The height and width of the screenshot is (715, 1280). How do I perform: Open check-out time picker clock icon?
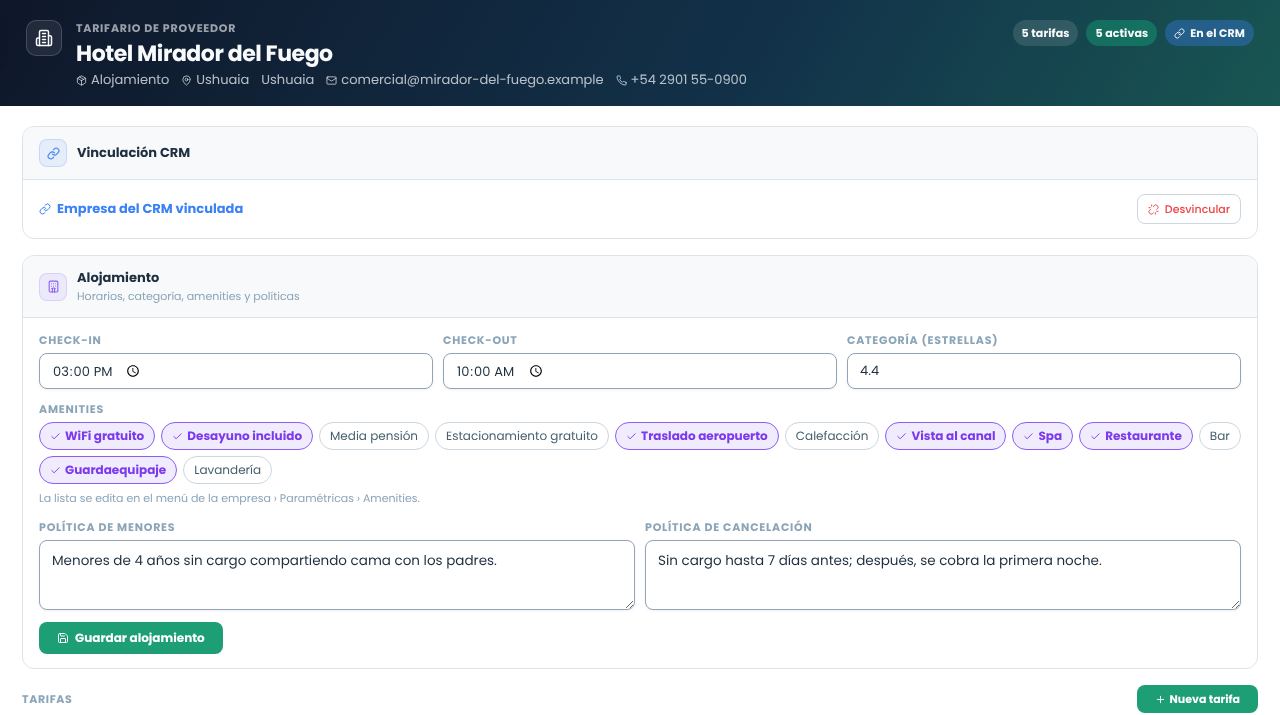536,371
